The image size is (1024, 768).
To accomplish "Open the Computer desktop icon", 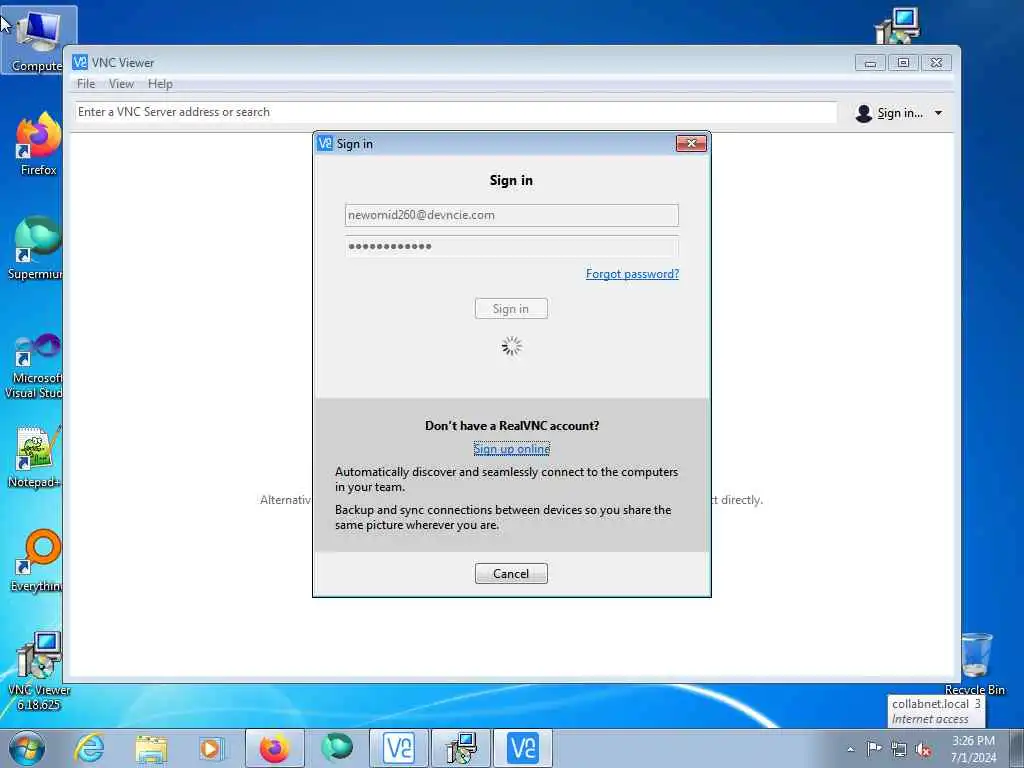I will click(38, 39).
